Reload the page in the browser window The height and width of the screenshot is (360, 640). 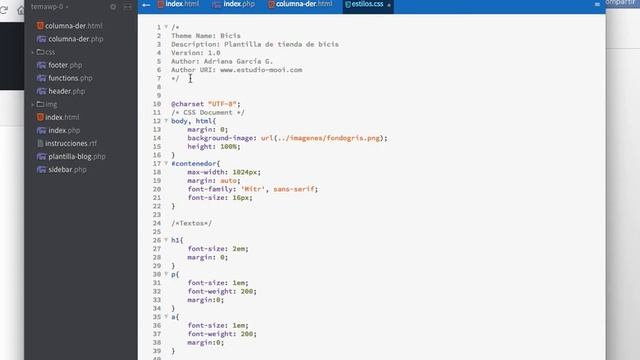4,9
